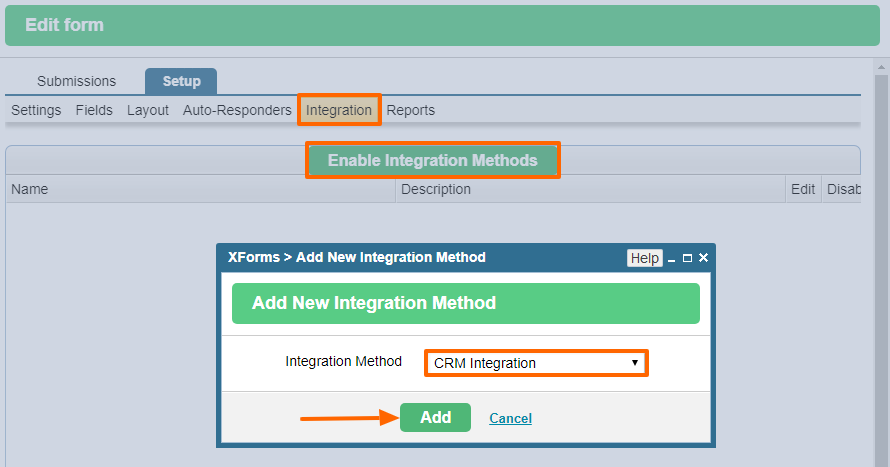890x467 pixels.
Task: Cancel adding the integration method
Action: [510, 418]
